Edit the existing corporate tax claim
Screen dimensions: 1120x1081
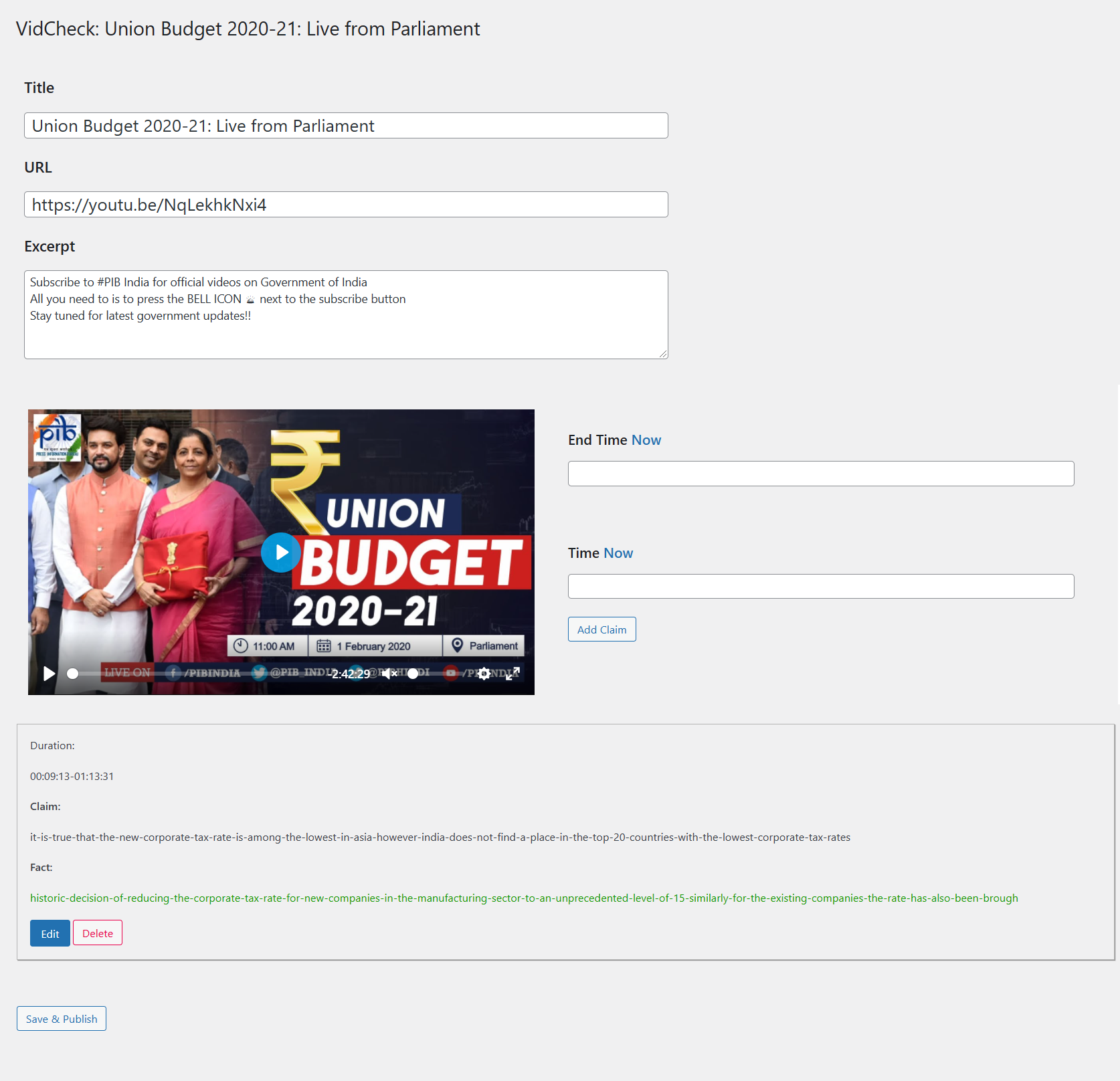point(50,933)
